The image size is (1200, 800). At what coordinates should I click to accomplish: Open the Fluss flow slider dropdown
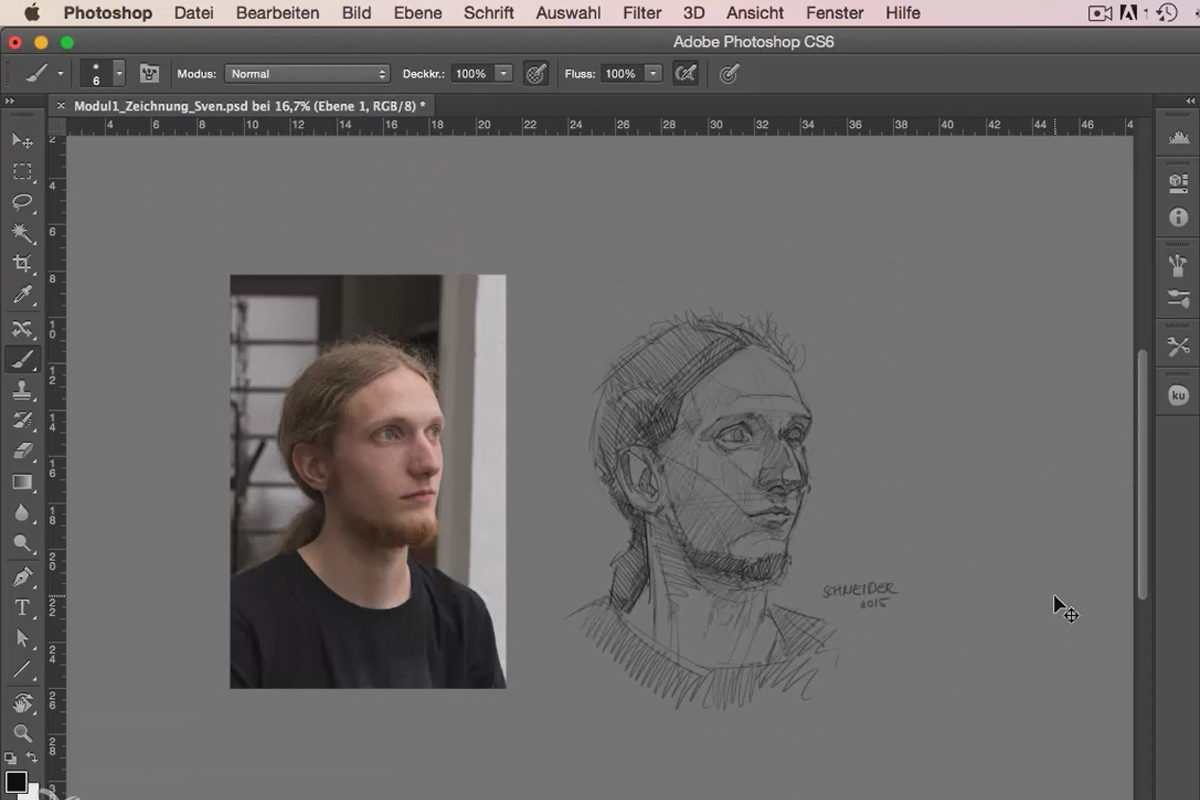[653, 73]
